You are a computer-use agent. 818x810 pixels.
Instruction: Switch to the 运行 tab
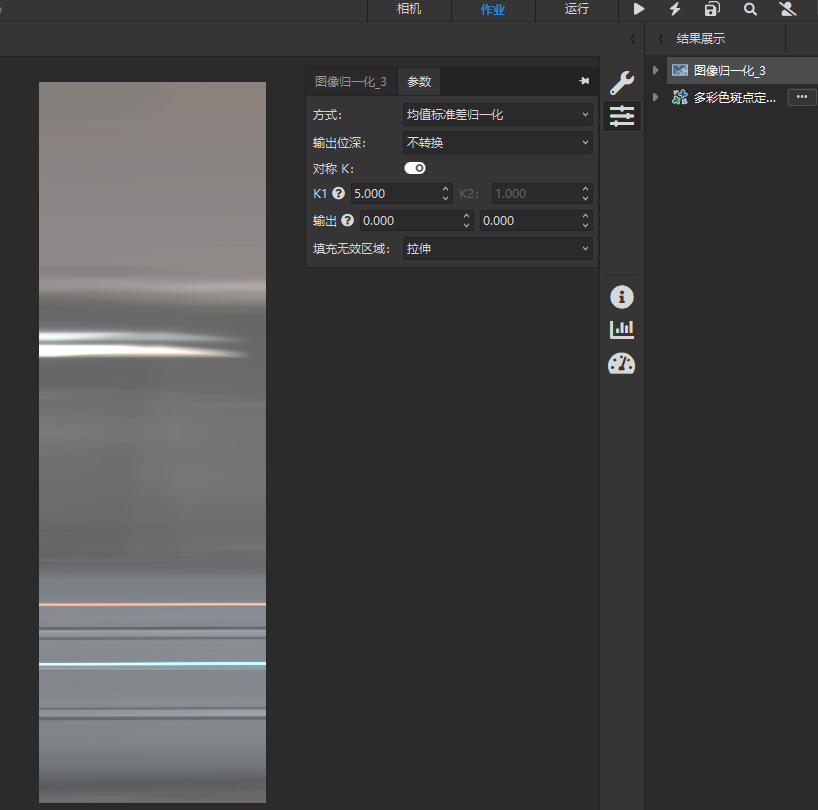coord(576,9)
